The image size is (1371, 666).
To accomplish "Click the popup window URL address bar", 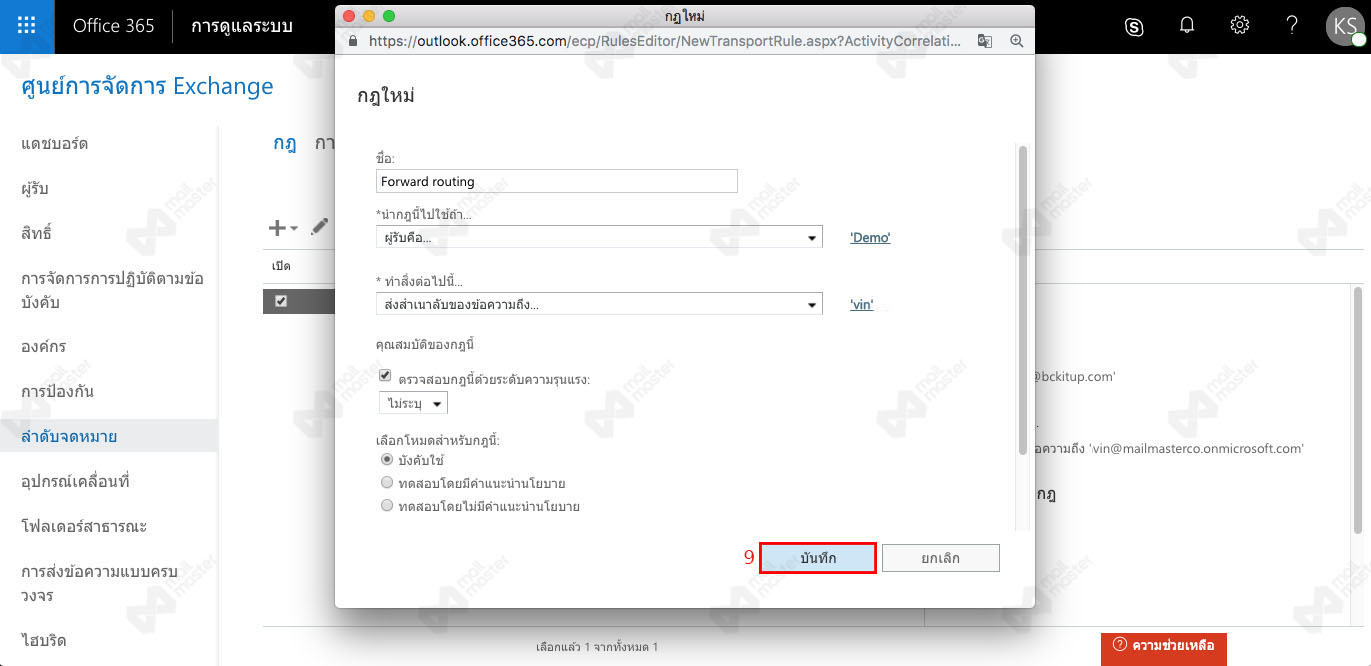I will [665, 42].
